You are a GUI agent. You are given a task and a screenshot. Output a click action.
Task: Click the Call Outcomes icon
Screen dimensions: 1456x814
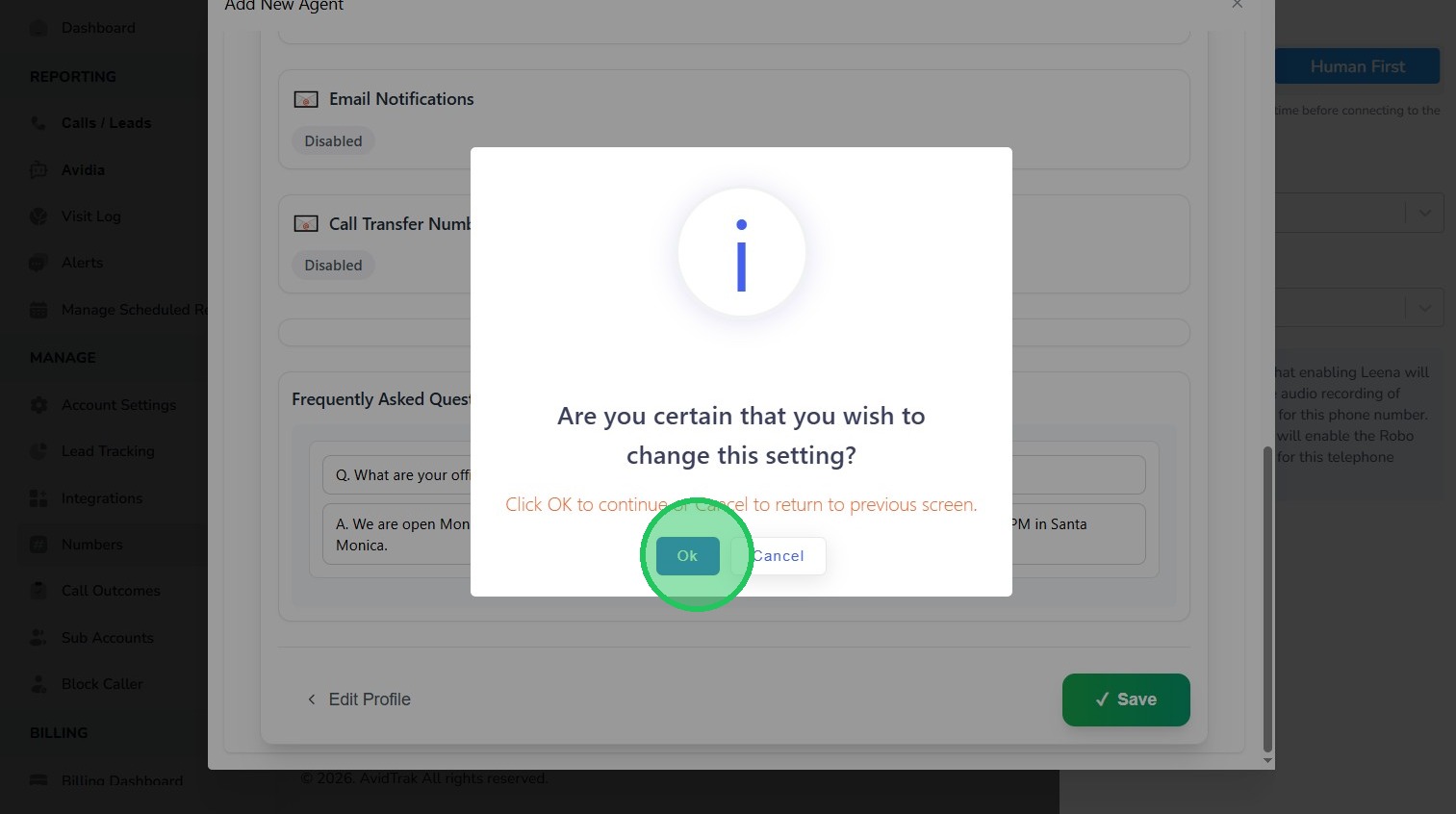pos(38,591)
